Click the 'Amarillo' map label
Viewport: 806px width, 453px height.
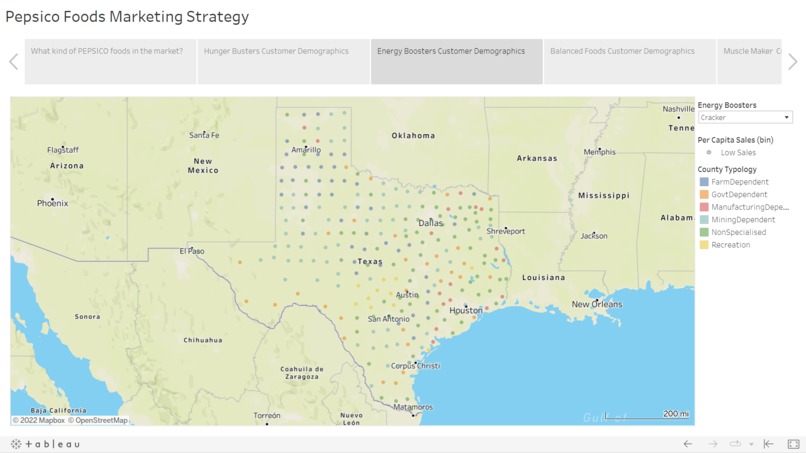[306, 150]
